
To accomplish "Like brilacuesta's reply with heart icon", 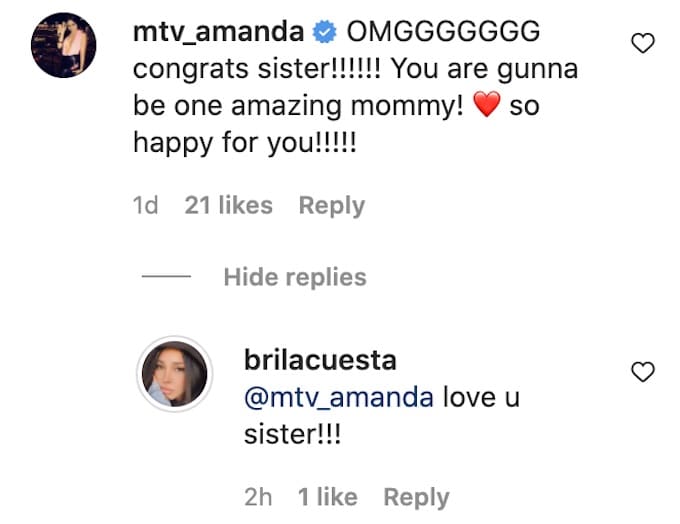I will coord(645,373).
